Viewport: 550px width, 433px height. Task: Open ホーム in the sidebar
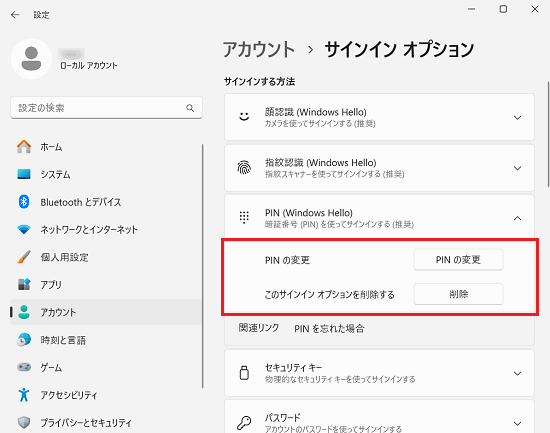(106, 147)
